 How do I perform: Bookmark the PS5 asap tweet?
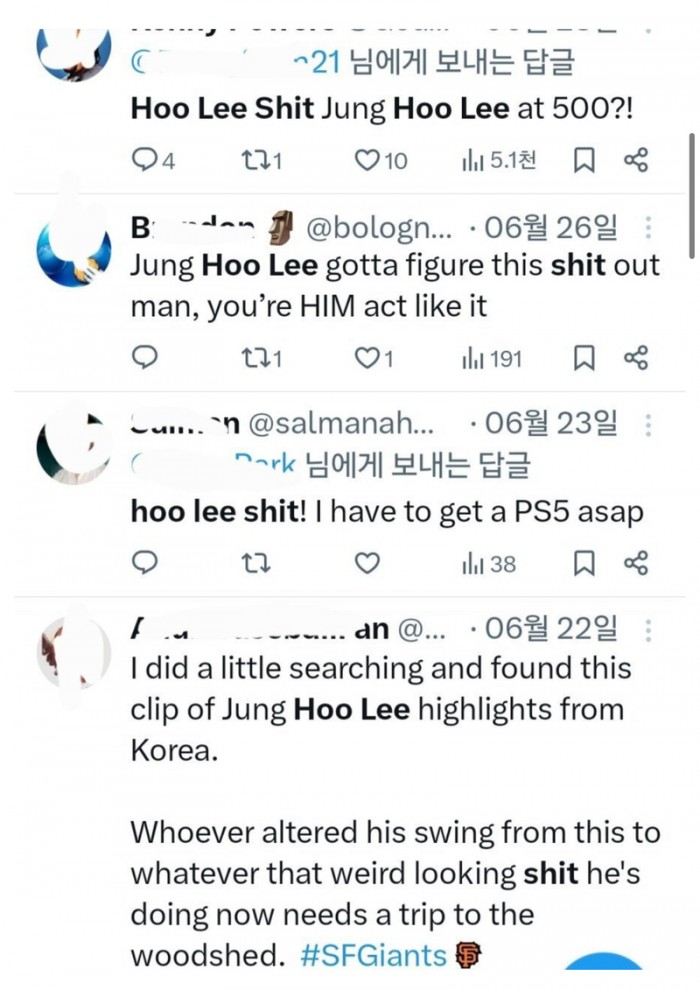coord(585,563)
